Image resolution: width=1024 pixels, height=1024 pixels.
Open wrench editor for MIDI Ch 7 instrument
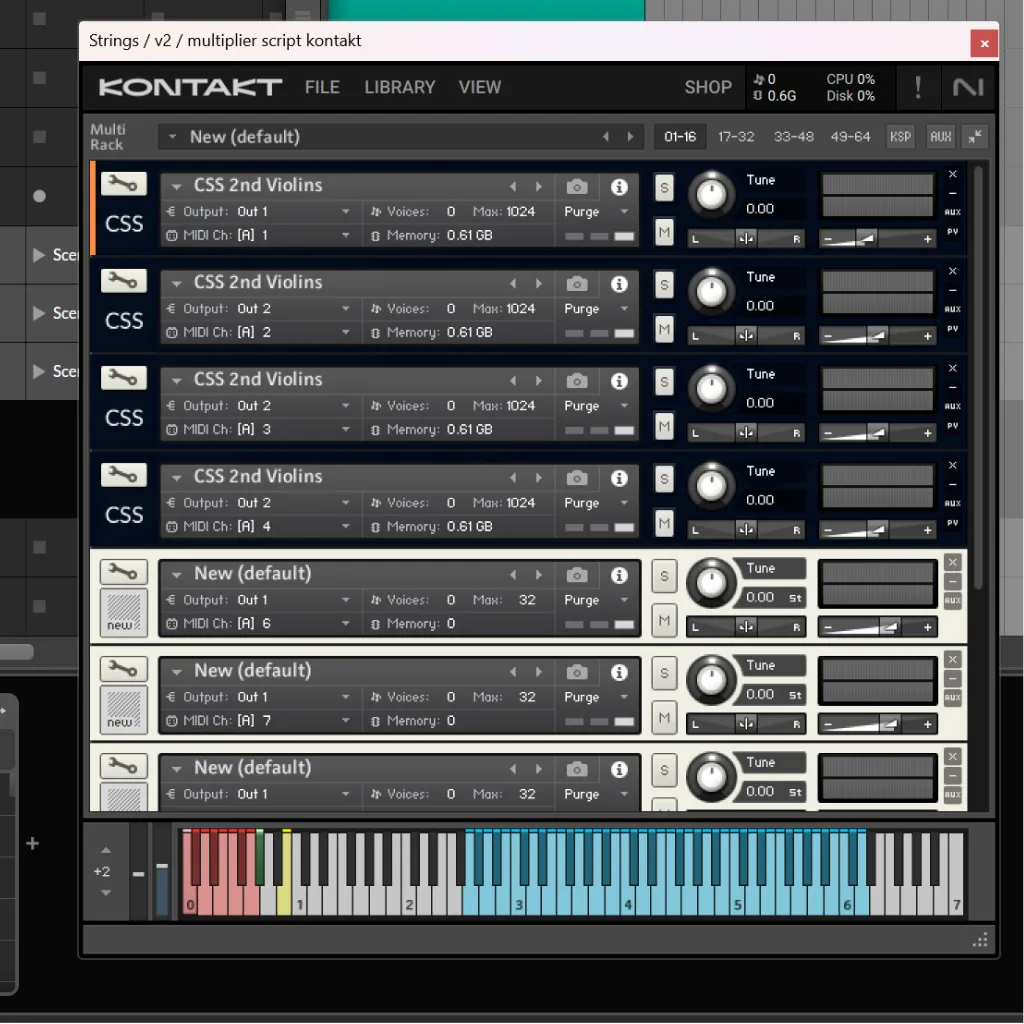point(123,669)
